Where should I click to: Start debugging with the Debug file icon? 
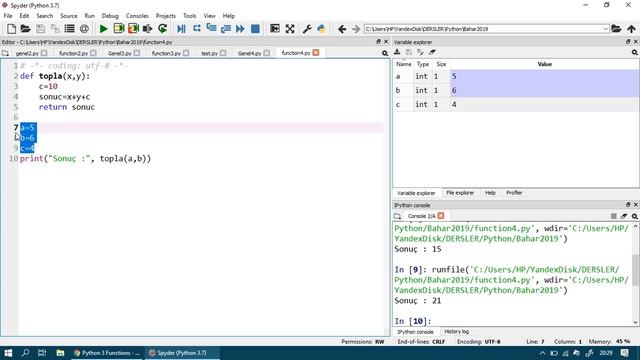pos(181,29)
